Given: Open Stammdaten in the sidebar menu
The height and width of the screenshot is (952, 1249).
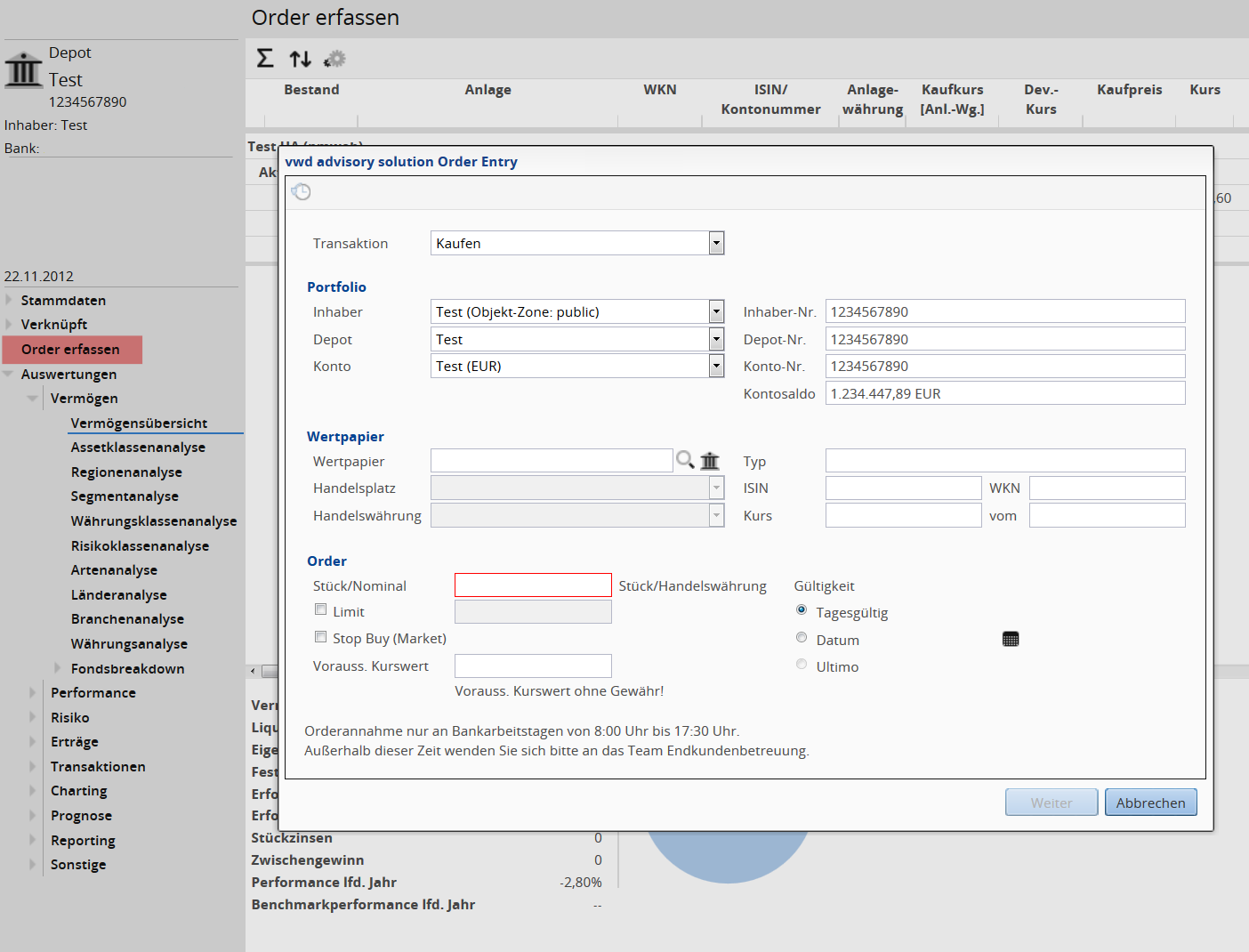Looking at the screenshot, I should point(63,301).
